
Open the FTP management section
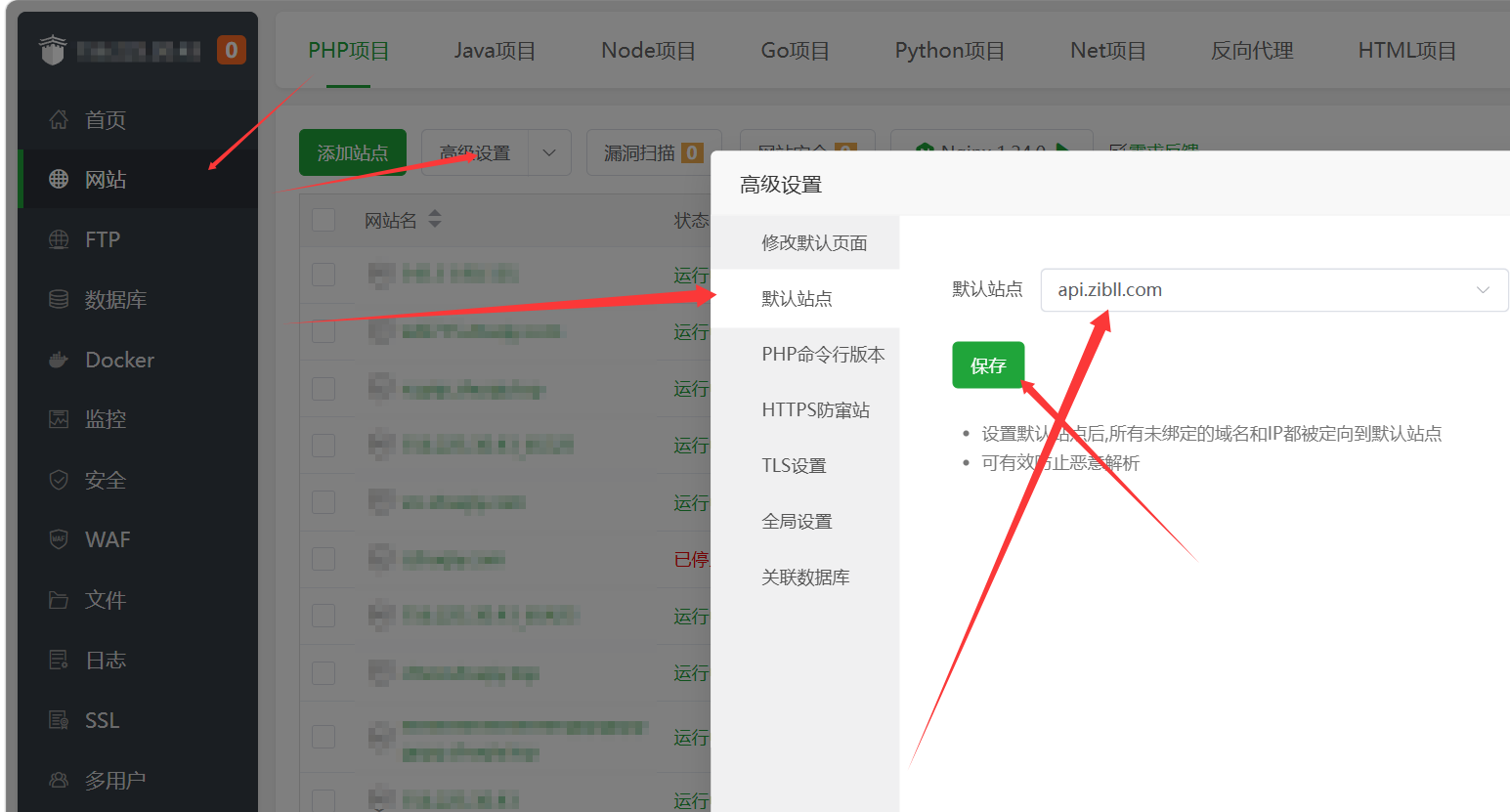[102, 239]
